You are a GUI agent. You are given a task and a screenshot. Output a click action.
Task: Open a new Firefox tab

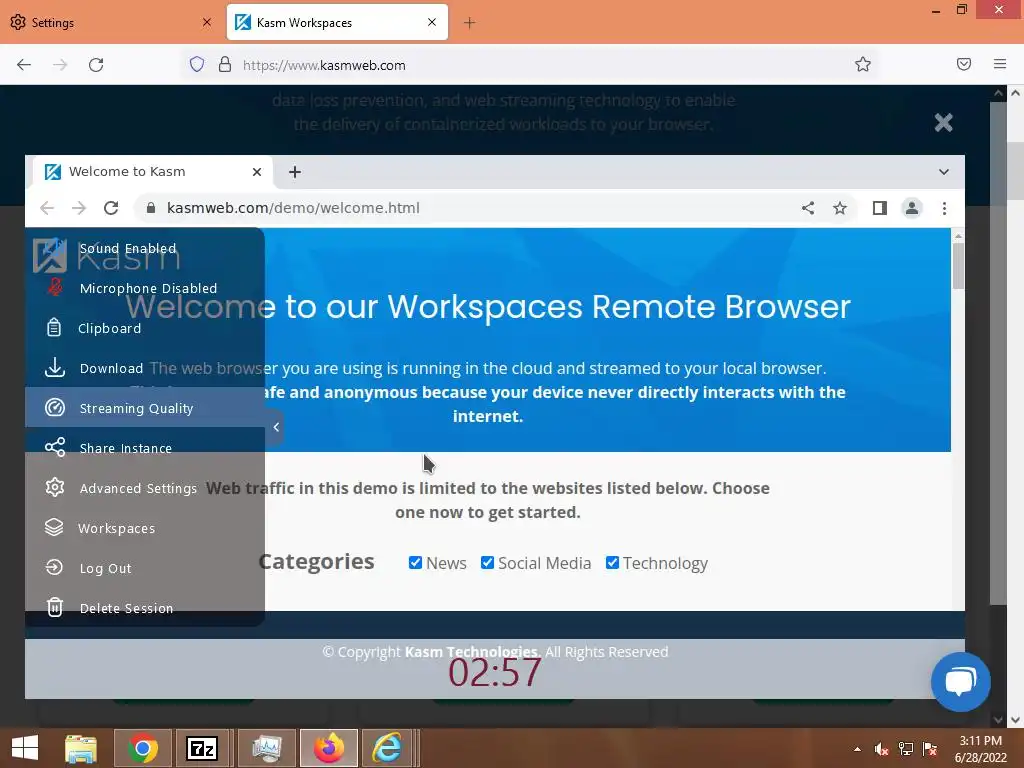click(470, 23)
